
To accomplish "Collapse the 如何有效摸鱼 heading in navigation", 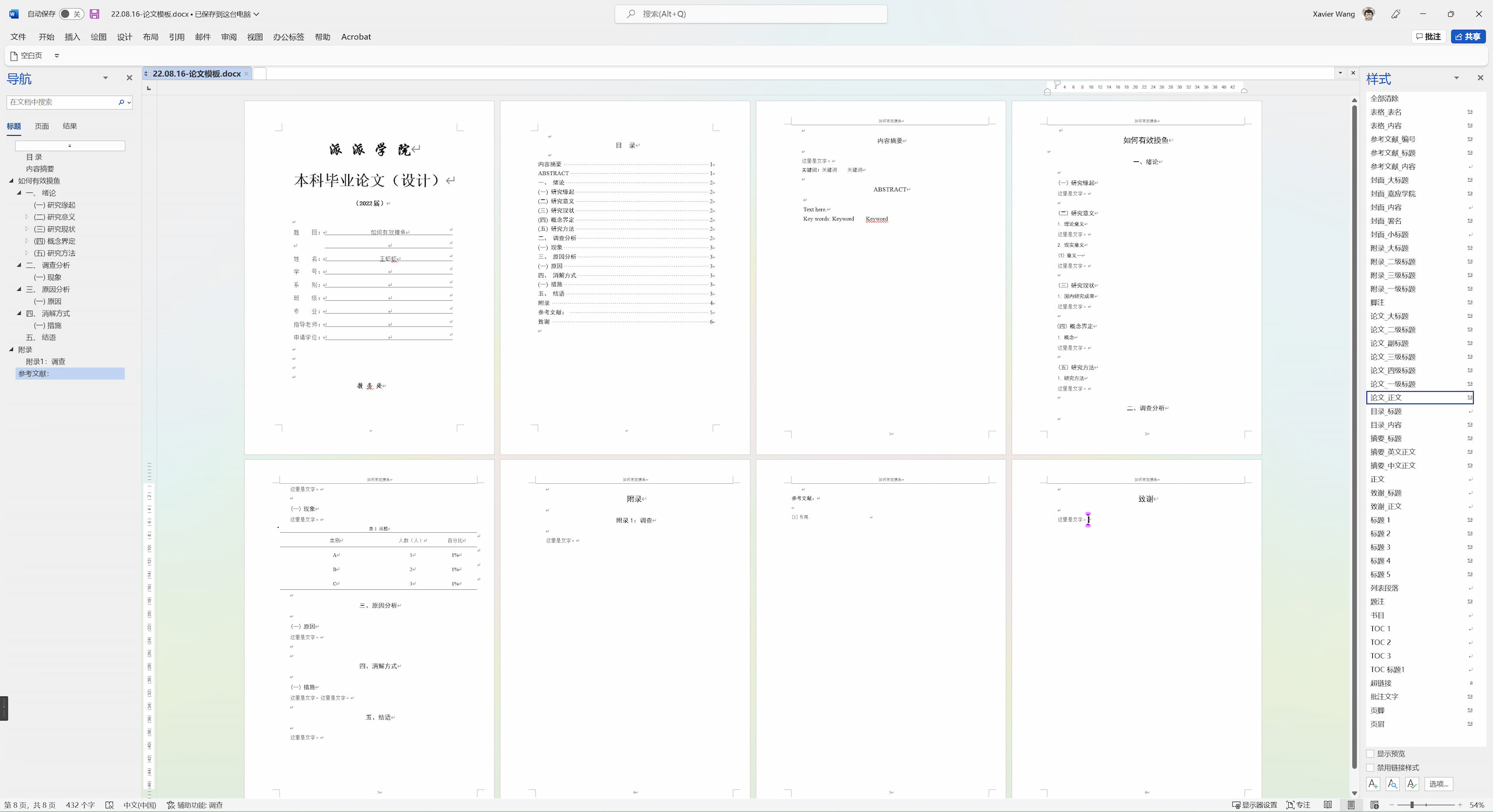I will click(11, 181).
